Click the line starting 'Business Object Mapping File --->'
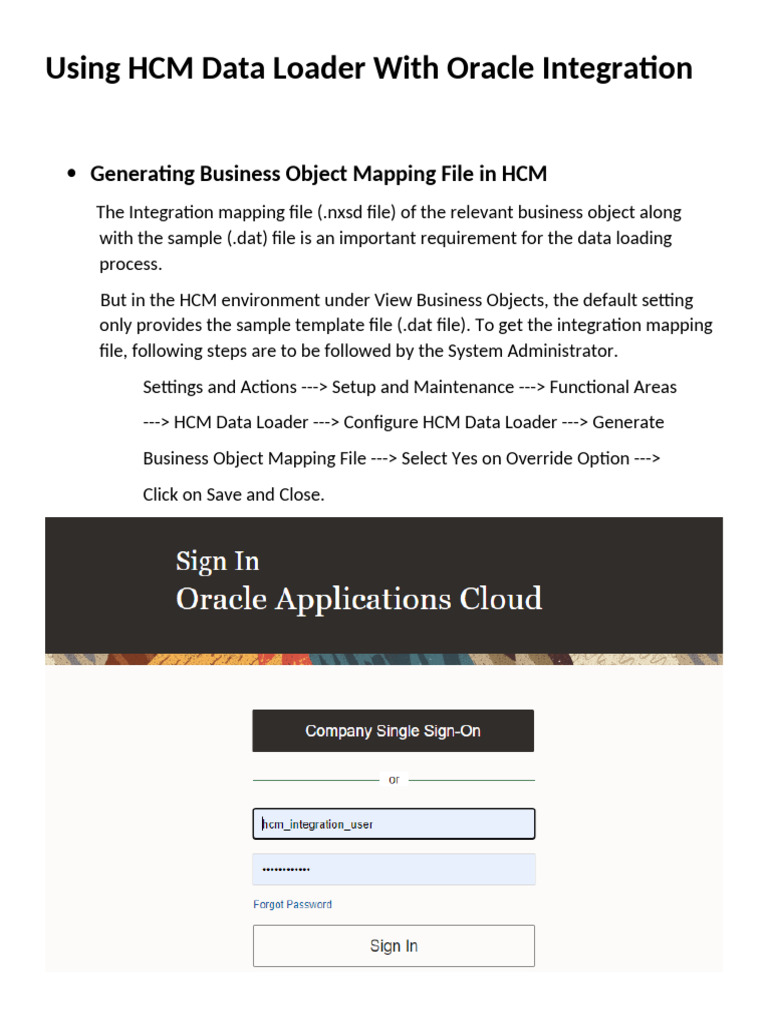Screen dimensions: 768x1024 pyautogui.click(x=402, y=458)
